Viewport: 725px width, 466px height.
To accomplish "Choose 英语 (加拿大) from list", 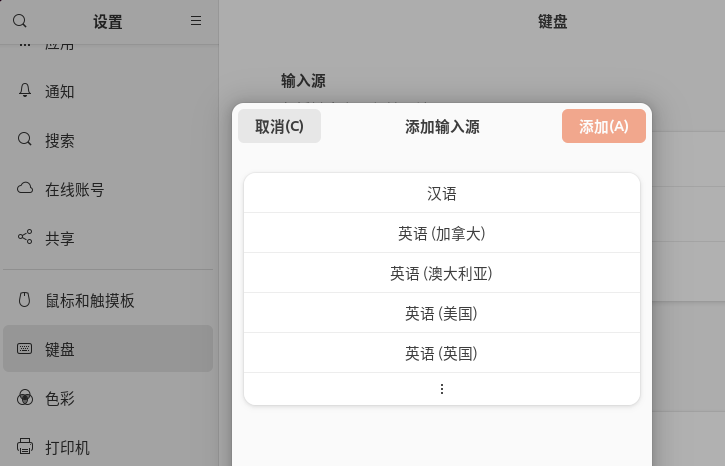I will coord(442,233).
